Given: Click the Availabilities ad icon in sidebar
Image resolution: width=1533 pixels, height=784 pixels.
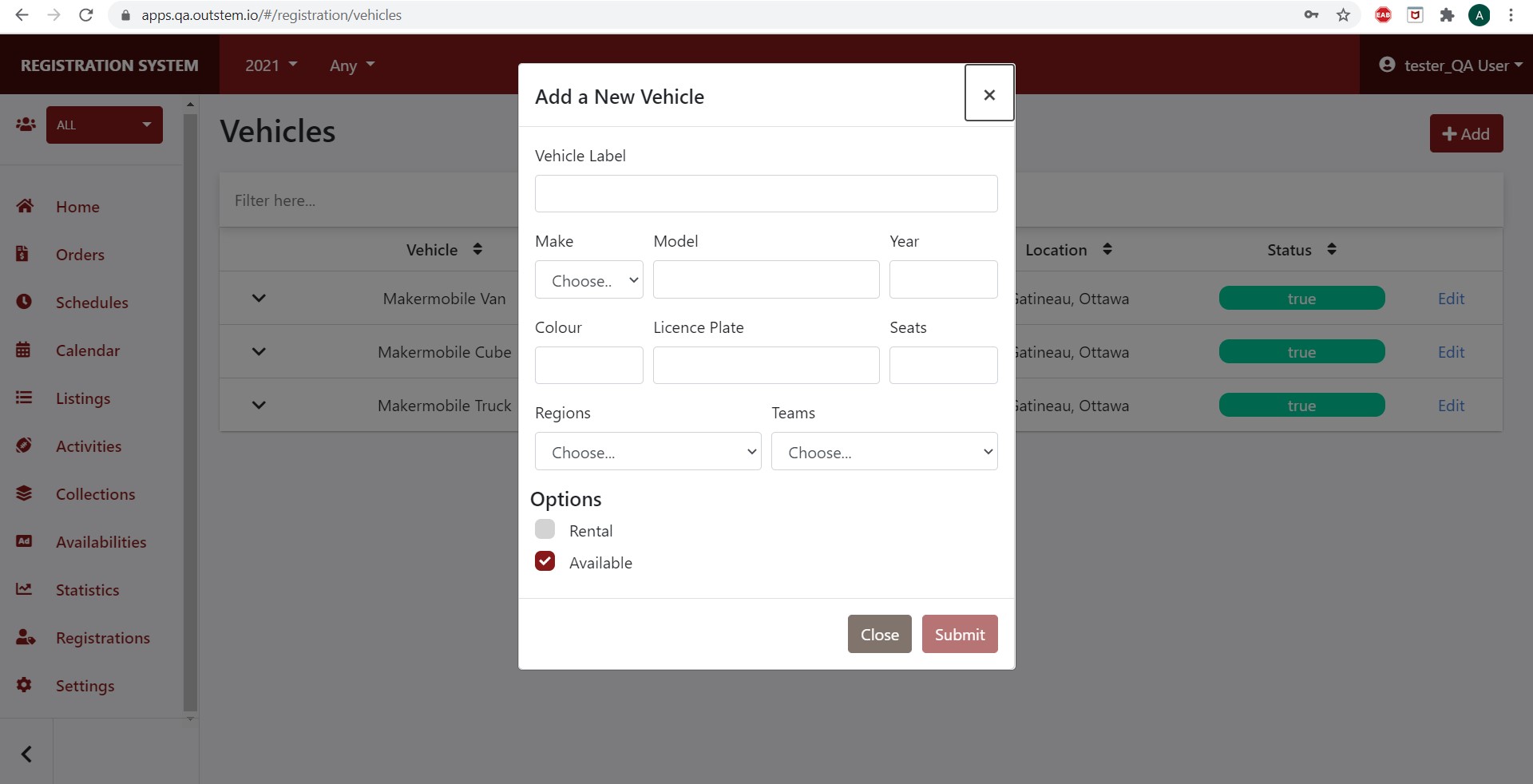Looking at the screenshot, I should pos(24,541).
